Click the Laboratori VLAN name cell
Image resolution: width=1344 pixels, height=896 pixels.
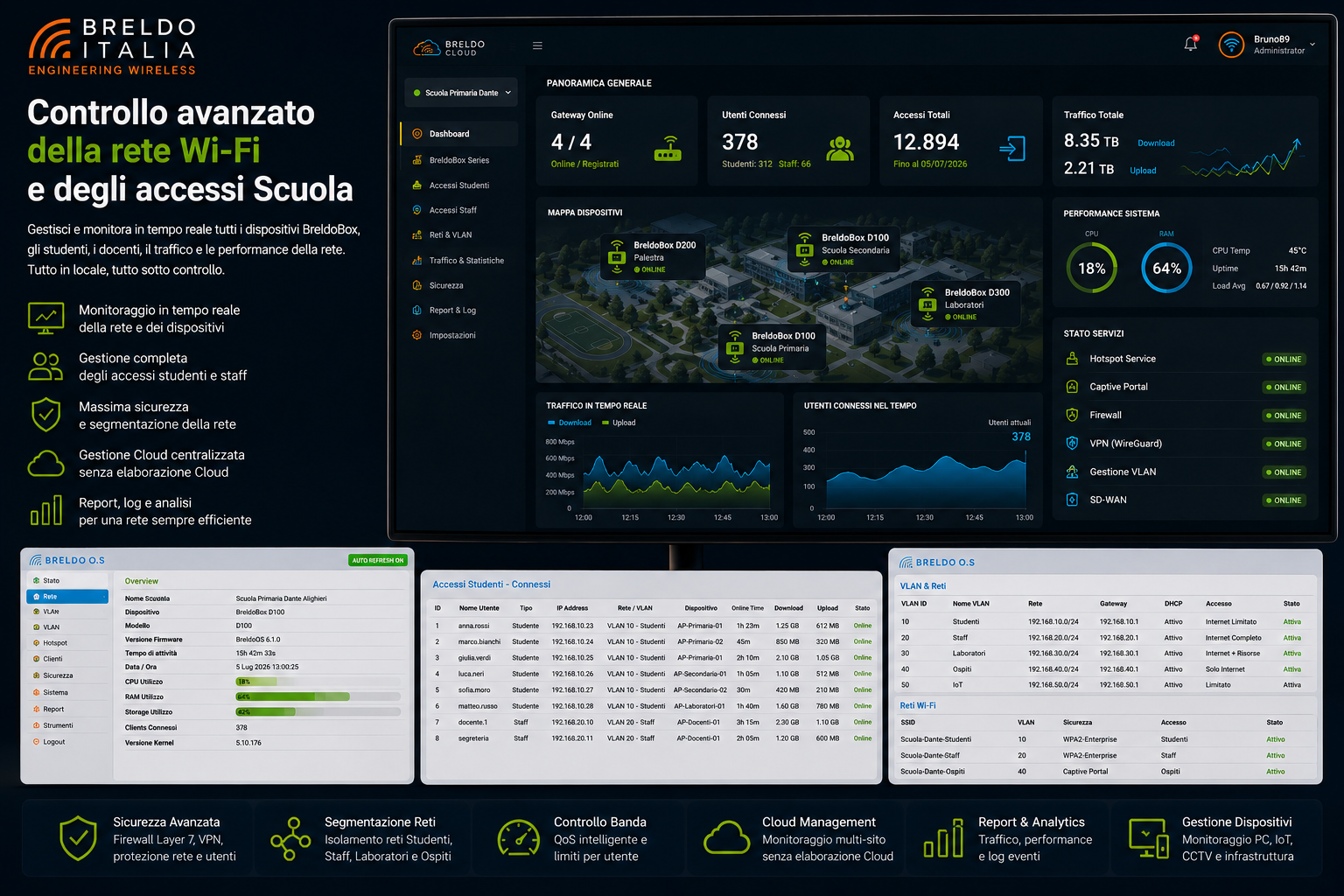[969, 654]
